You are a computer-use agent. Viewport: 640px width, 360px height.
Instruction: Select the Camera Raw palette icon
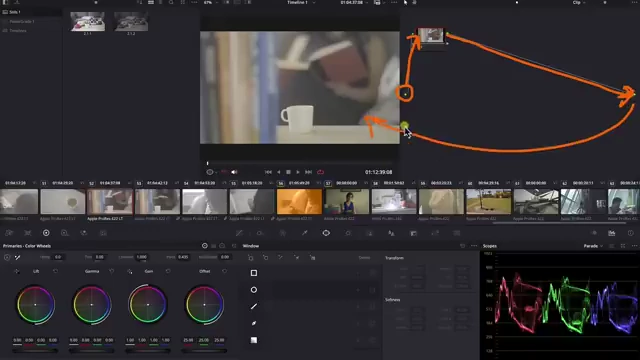(9, 233)
